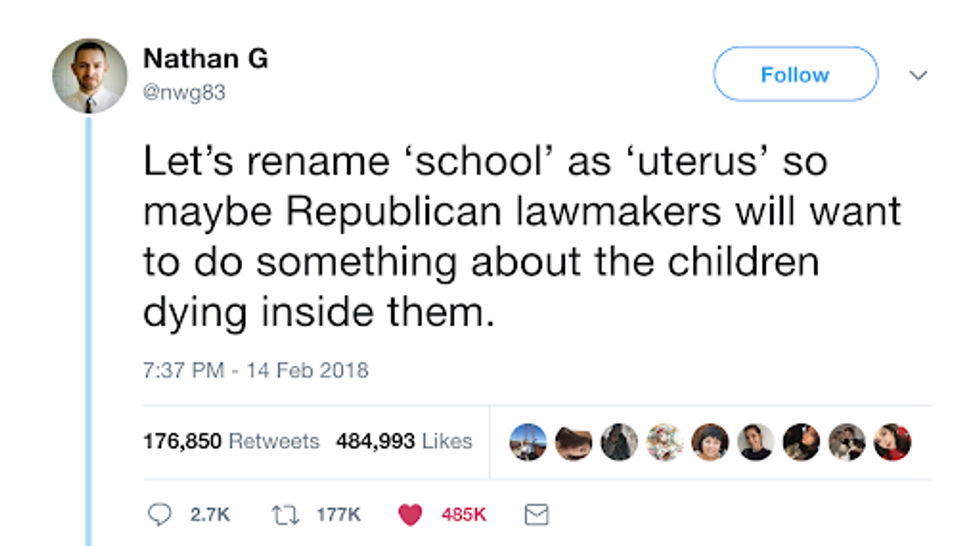Click the first liker avatar with bridge photo

[x=528, y=442]
